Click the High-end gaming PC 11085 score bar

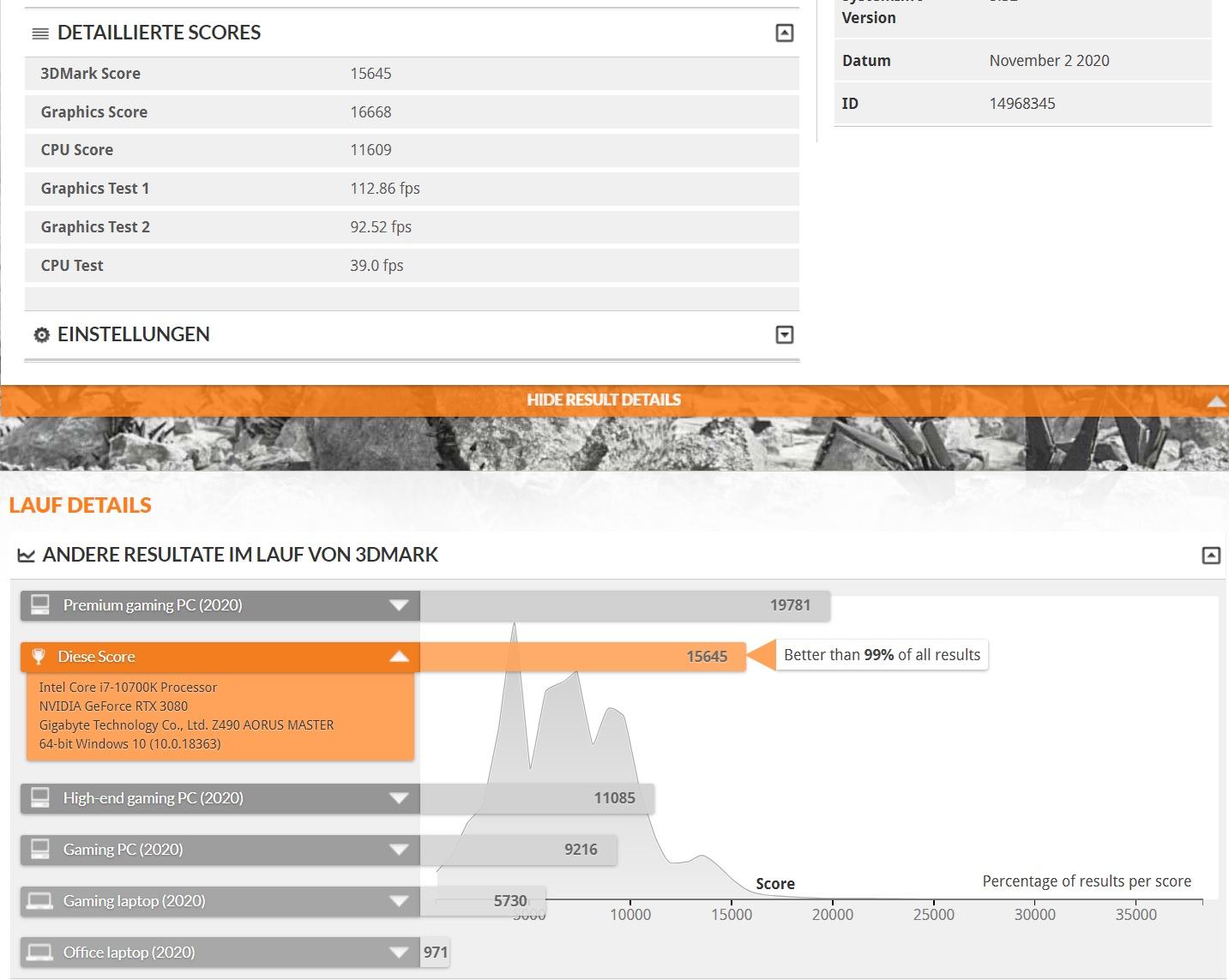click(537, 798)
